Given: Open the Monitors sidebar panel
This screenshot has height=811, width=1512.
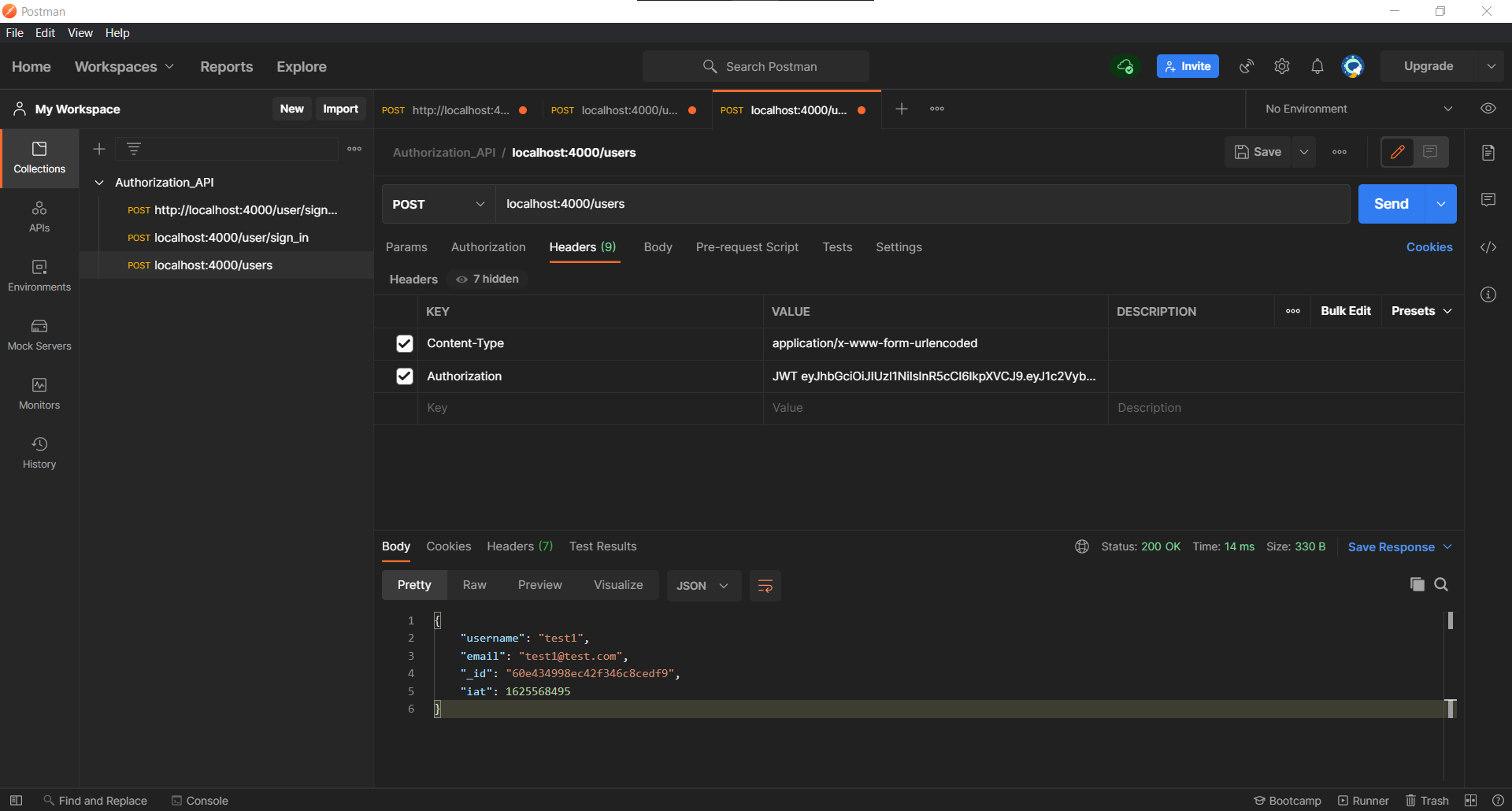Looking at the screenshot, I should 39,394.
